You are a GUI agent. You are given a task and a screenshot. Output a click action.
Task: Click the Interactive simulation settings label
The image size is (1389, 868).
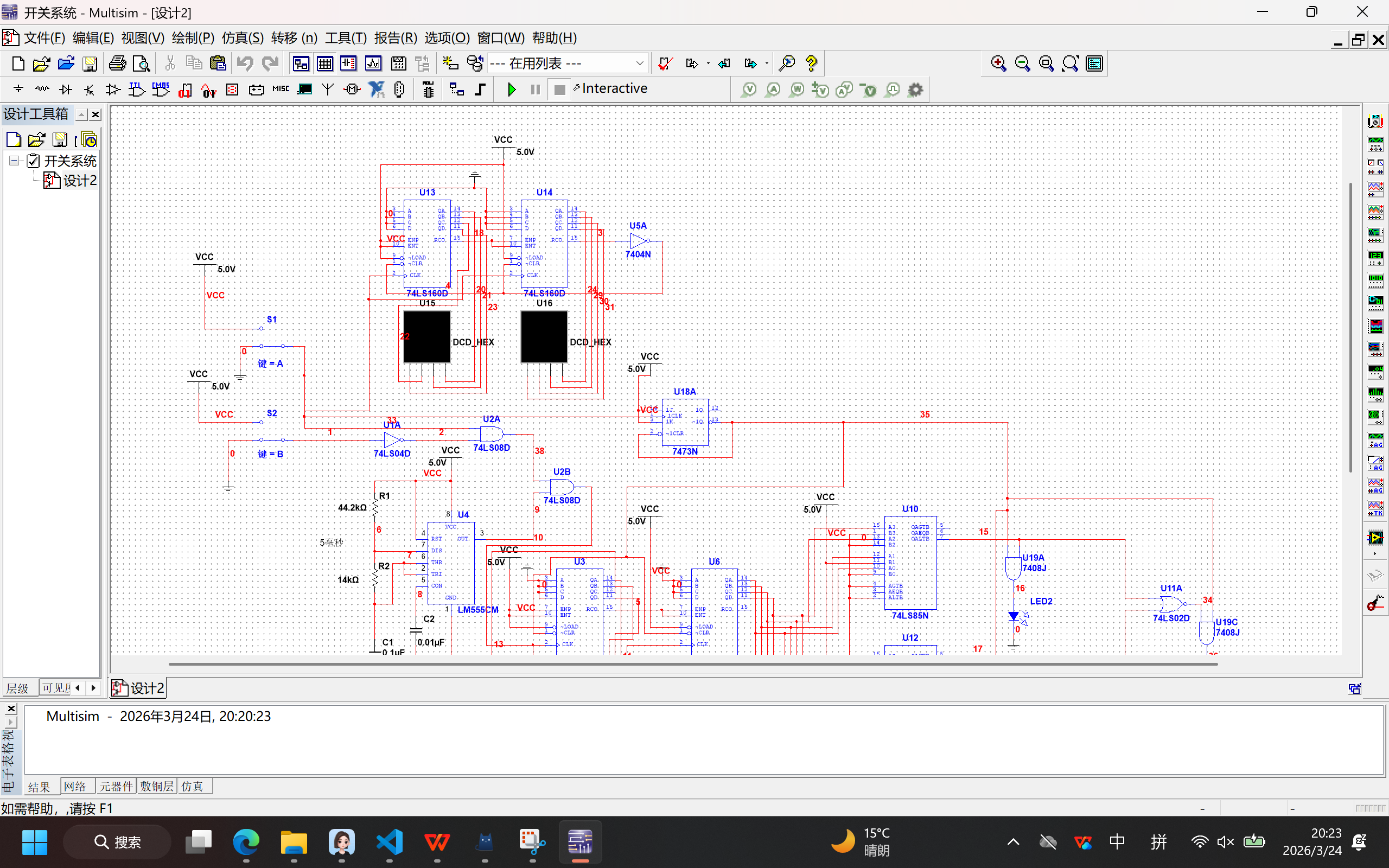(614, 88)
